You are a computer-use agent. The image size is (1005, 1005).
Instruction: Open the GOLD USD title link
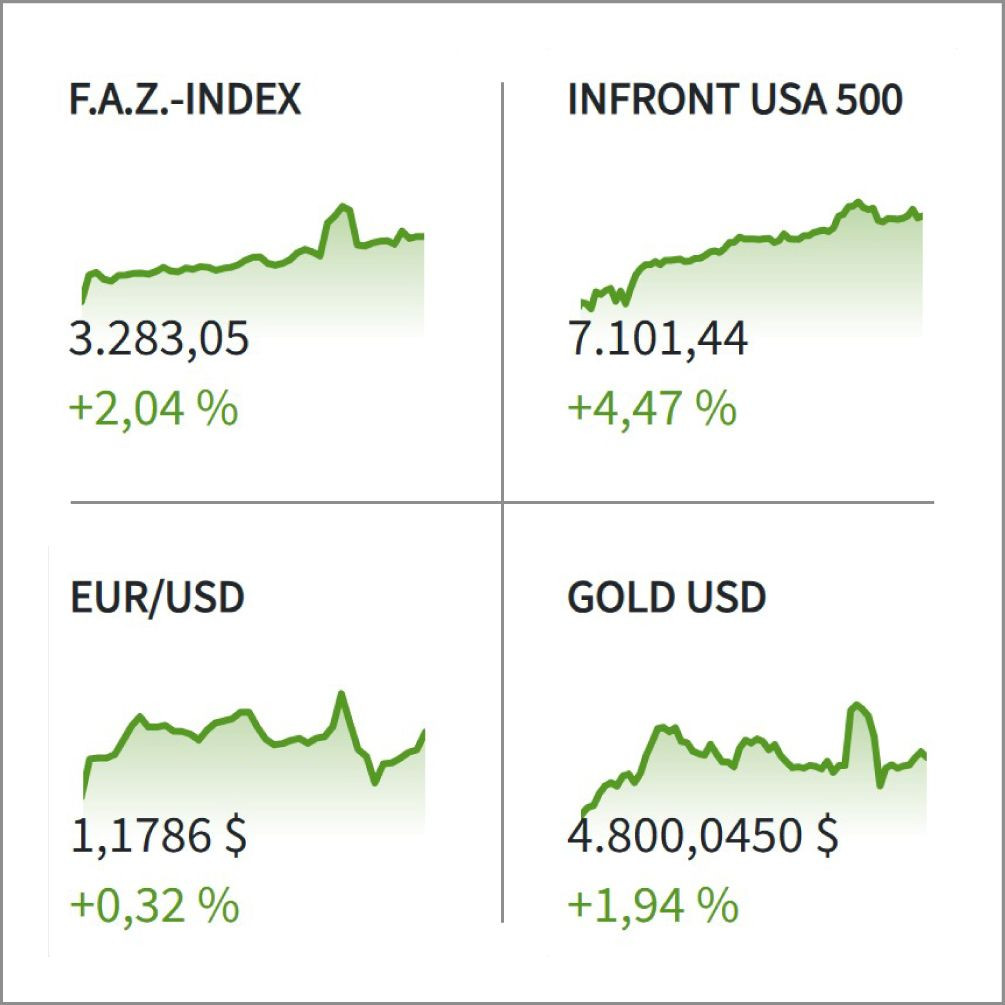[666, 597]
